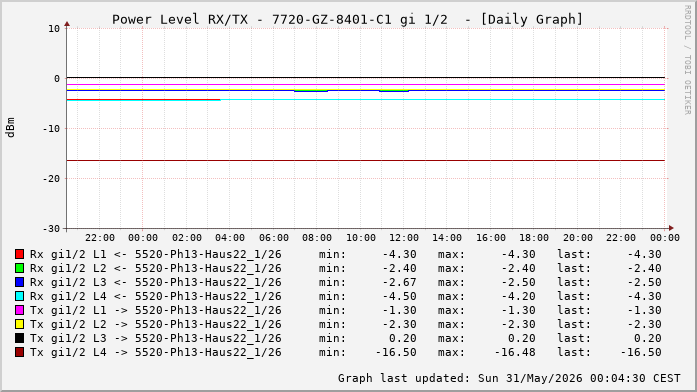Image resolution: width=697 pixels, height=392 pixels.
Task: Click the Rx L2 min value -2.40
Action: point(400,268)
